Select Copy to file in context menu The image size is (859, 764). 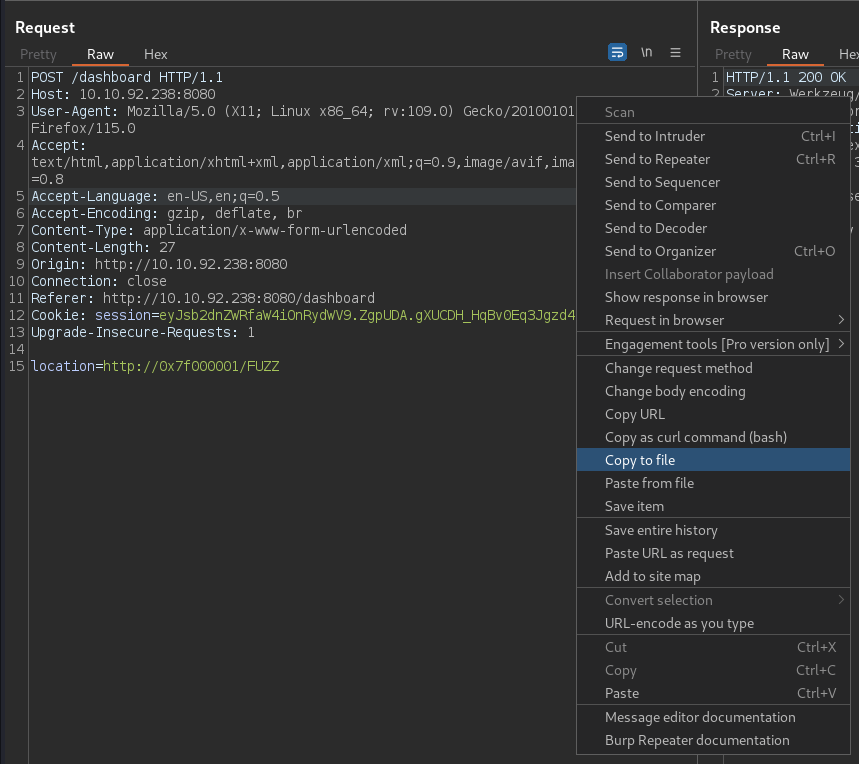click(x=640, y=460)
